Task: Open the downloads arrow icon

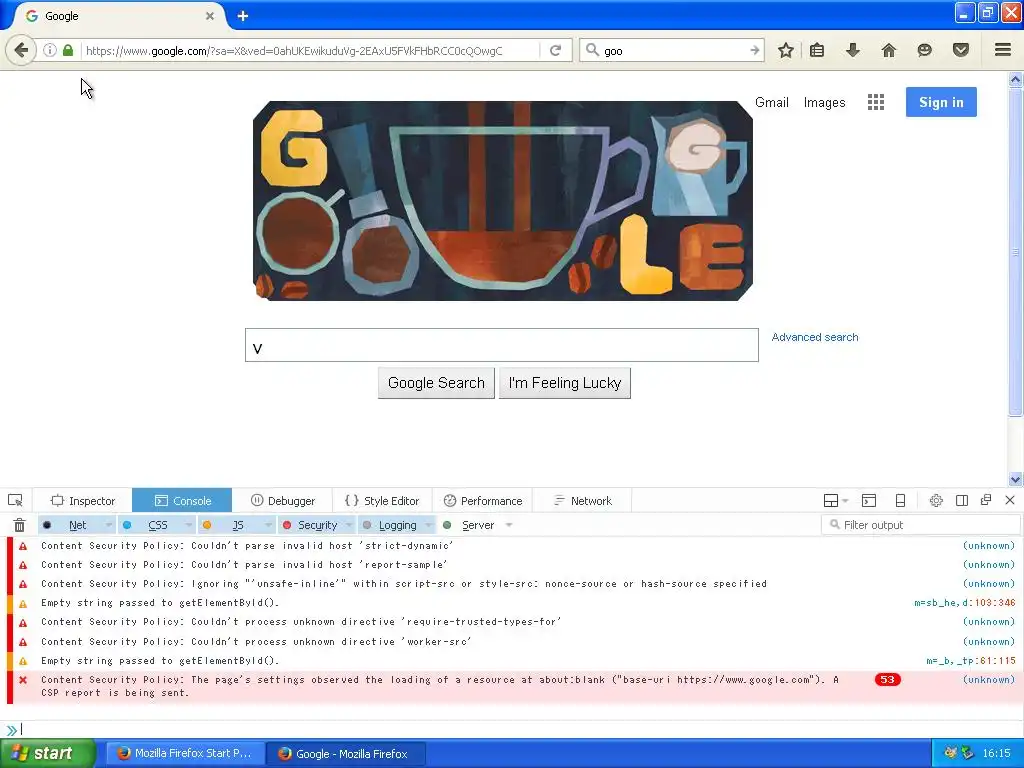Action: 852,50
